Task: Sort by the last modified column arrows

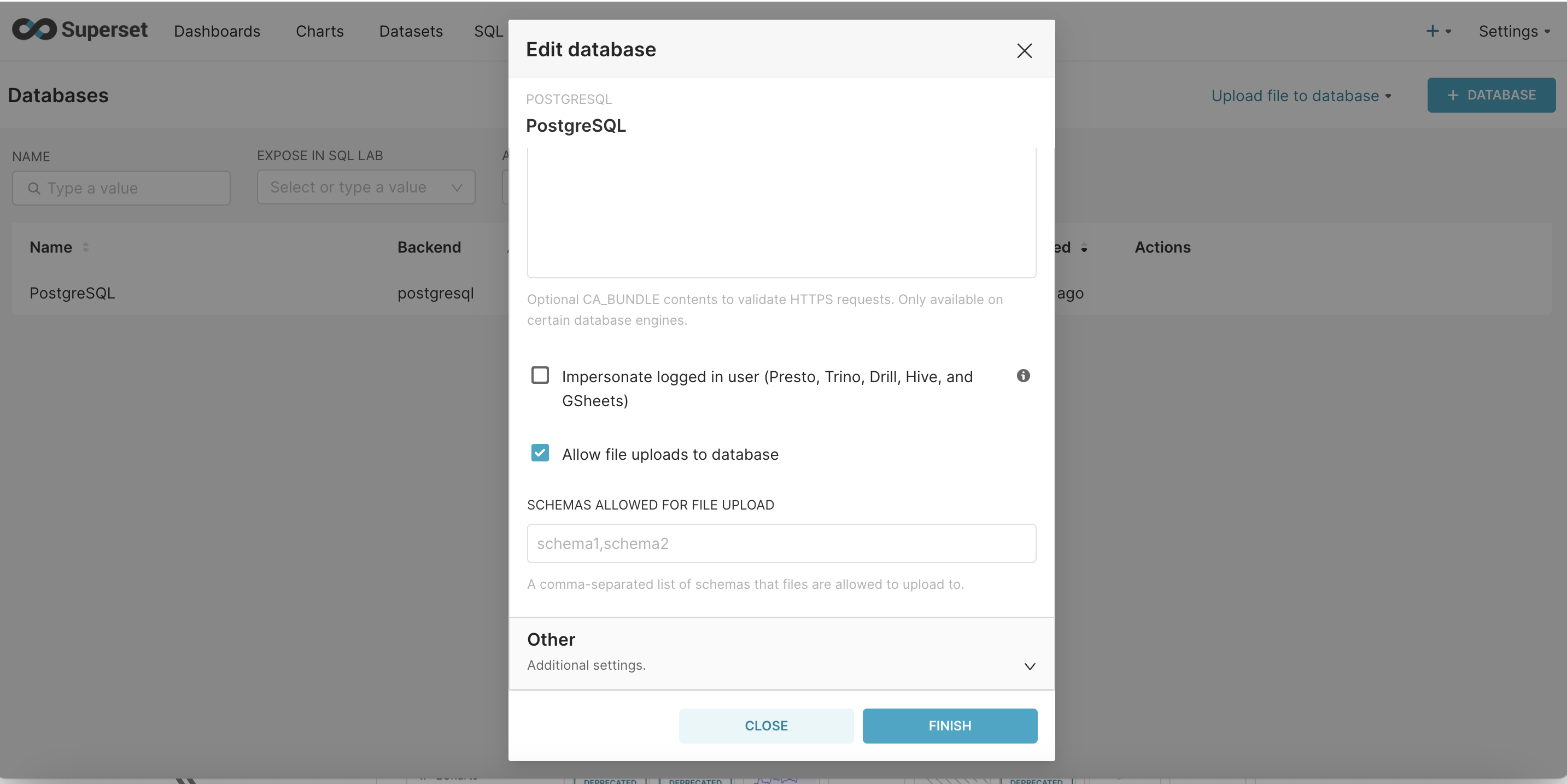Action: coord(1084,248)
